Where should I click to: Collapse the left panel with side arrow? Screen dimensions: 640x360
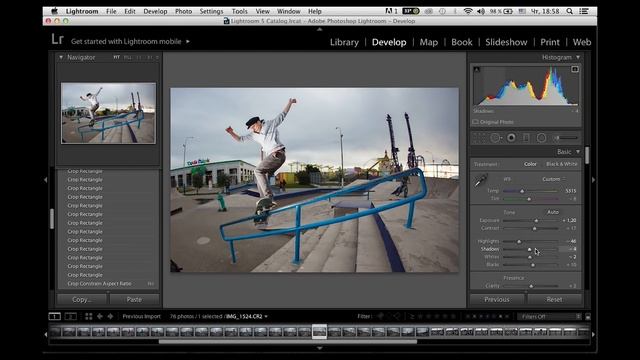click(x=46, y=180)
